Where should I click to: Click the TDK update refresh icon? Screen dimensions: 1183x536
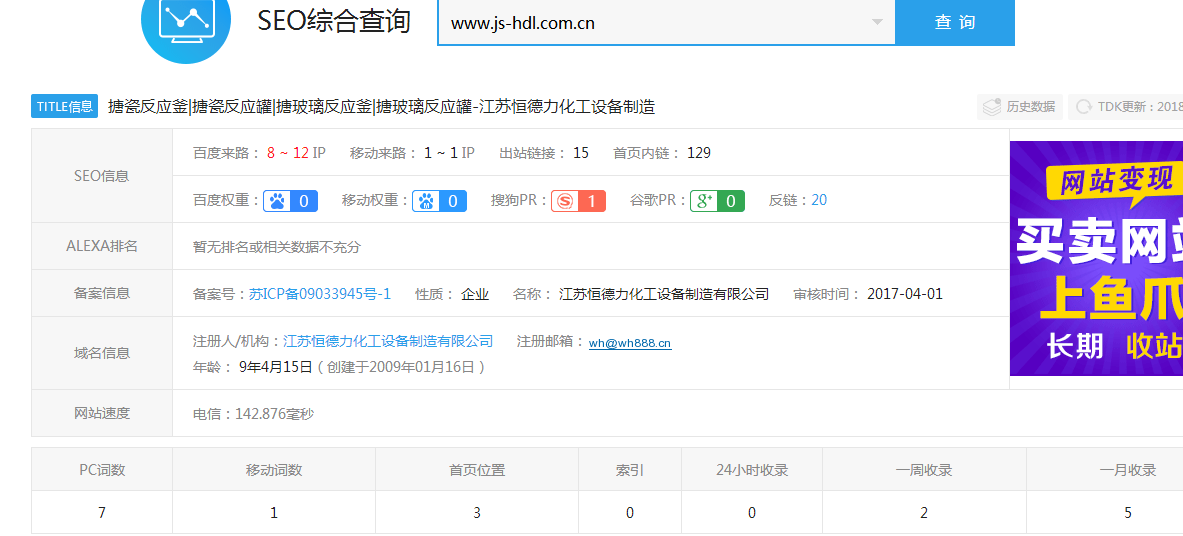pyautogui.click(x=1083, y=107)
